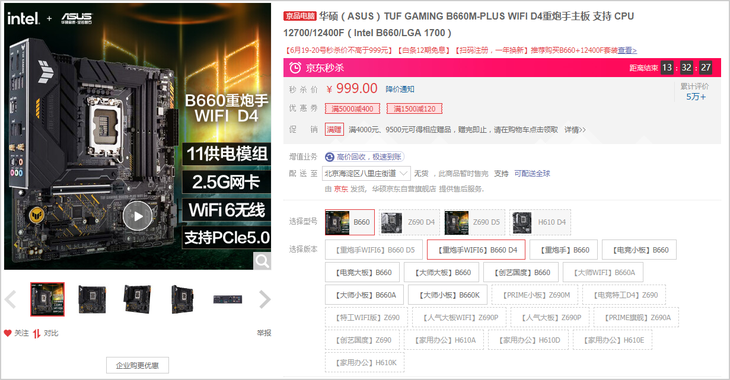730x380 pixels.
Task: Show next thumbnails with right arrow
Action: 264,299
